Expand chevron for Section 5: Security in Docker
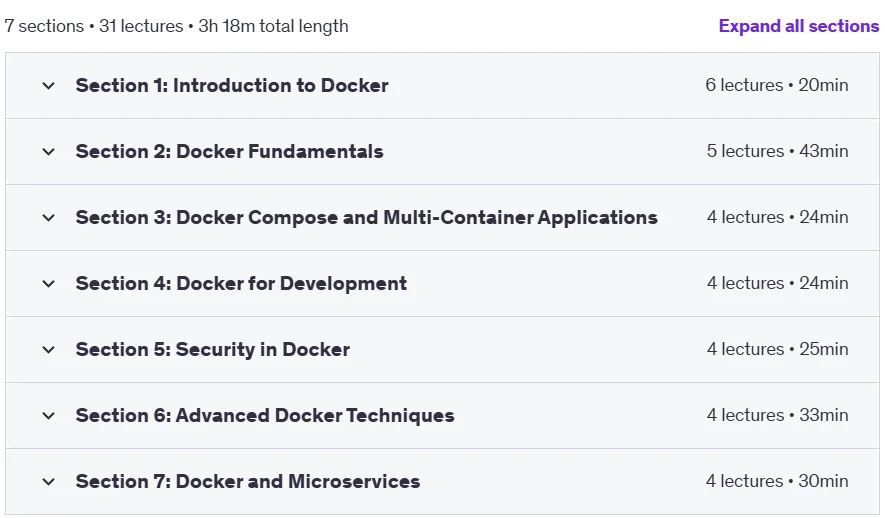Viewport: 885px width, 518px height. tap(49, 350)
